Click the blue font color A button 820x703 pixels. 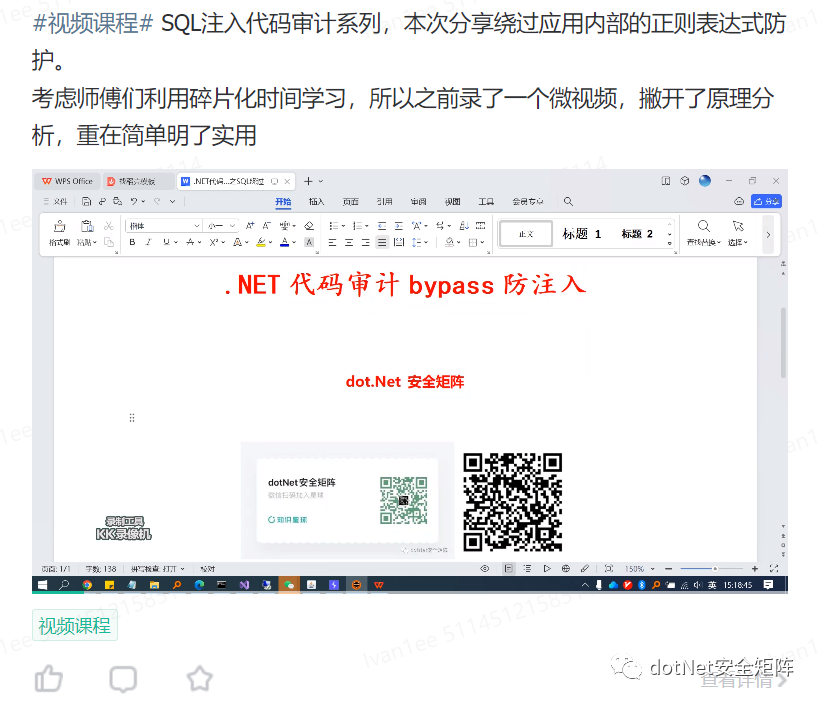pos(284,242)
